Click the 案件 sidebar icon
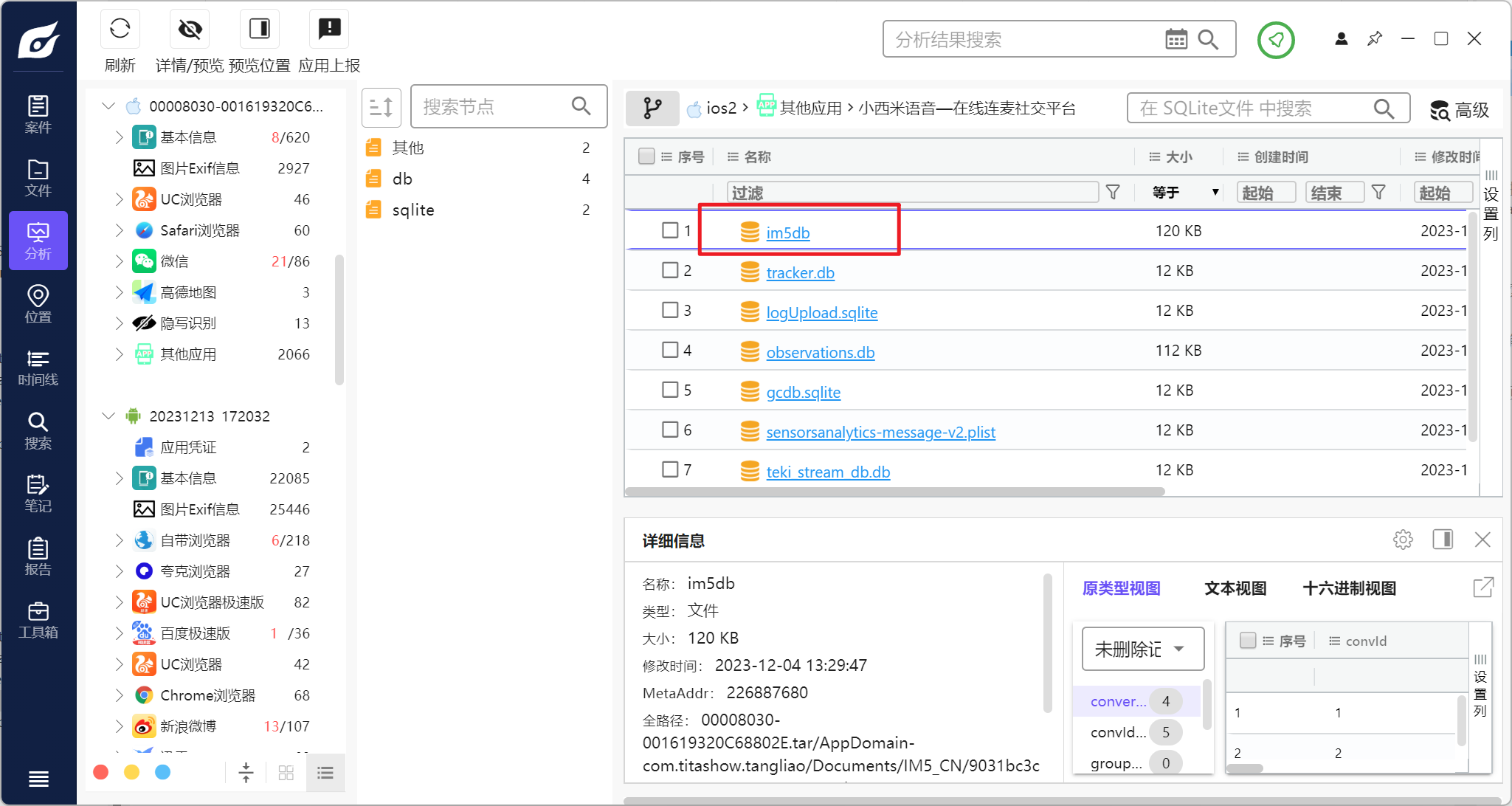 [38, 114]
